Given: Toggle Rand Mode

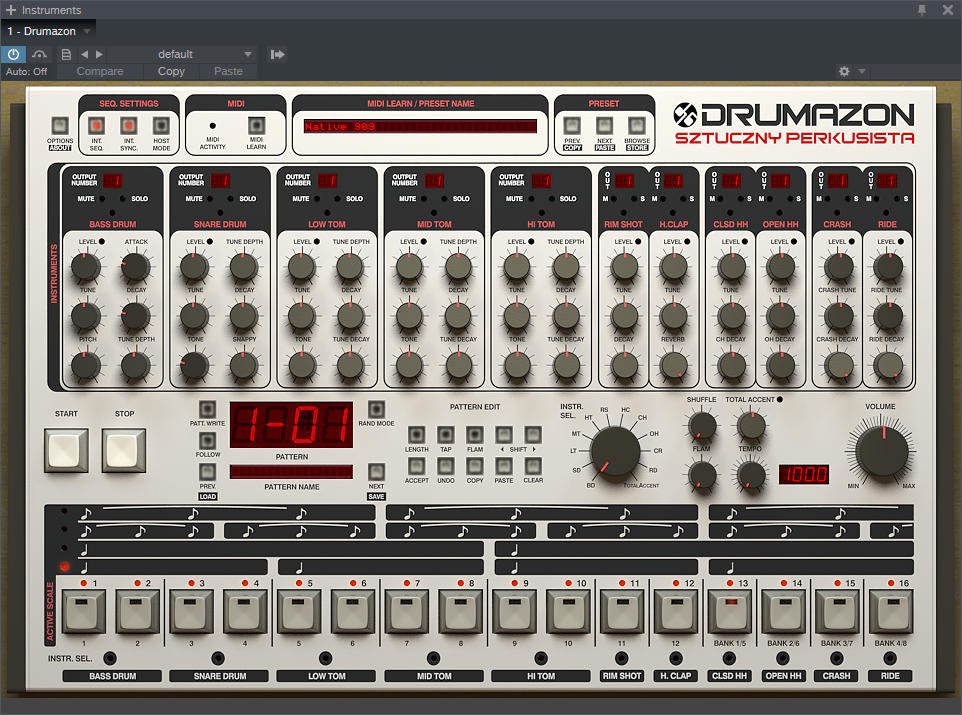Looking at the screenshot, I should [376, 409].
